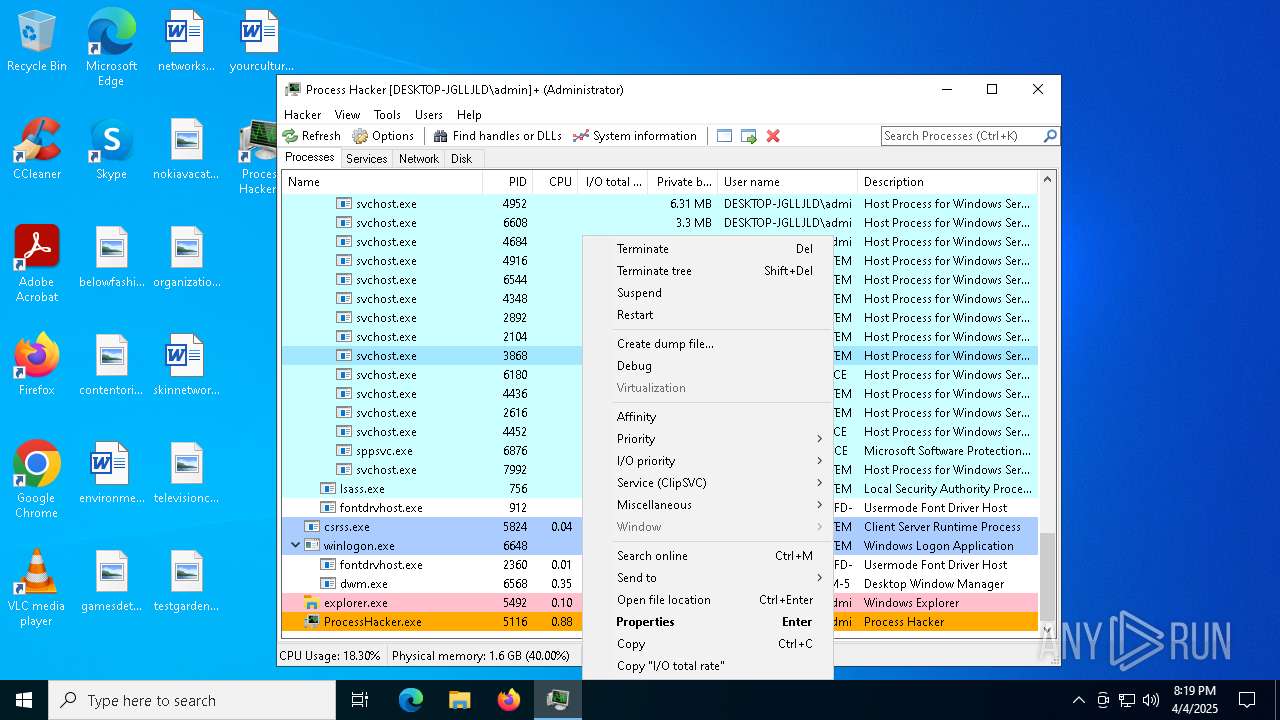The width and height of the screenshot is (1280, 720).
Task: Open the Hacker menu
Action: pyautogui.click(x=303, y=115)
